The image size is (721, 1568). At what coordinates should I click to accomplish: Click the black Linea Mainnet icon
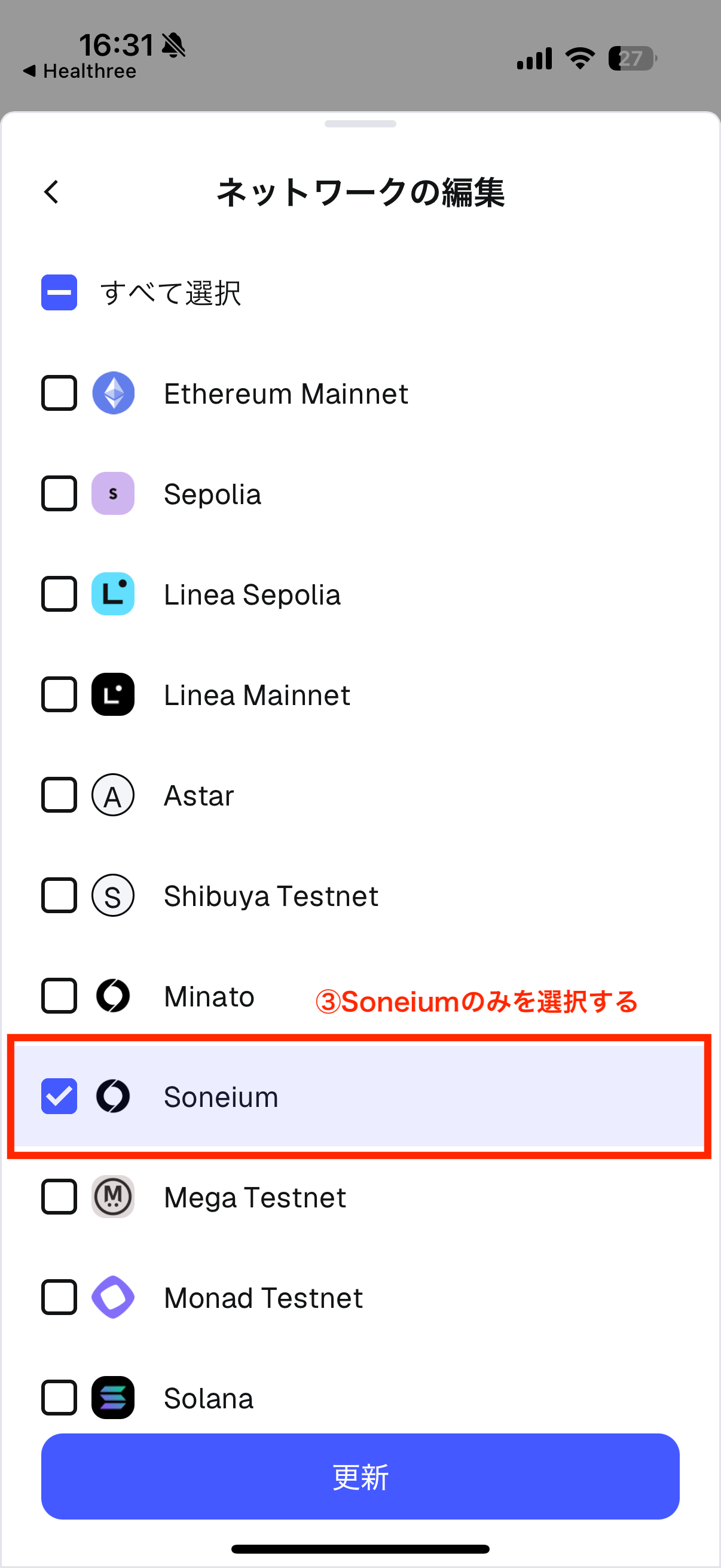point(113,694)
